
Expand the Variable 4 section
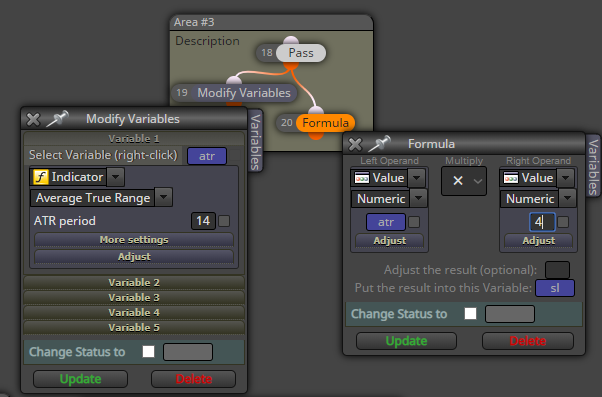point(134,313)
